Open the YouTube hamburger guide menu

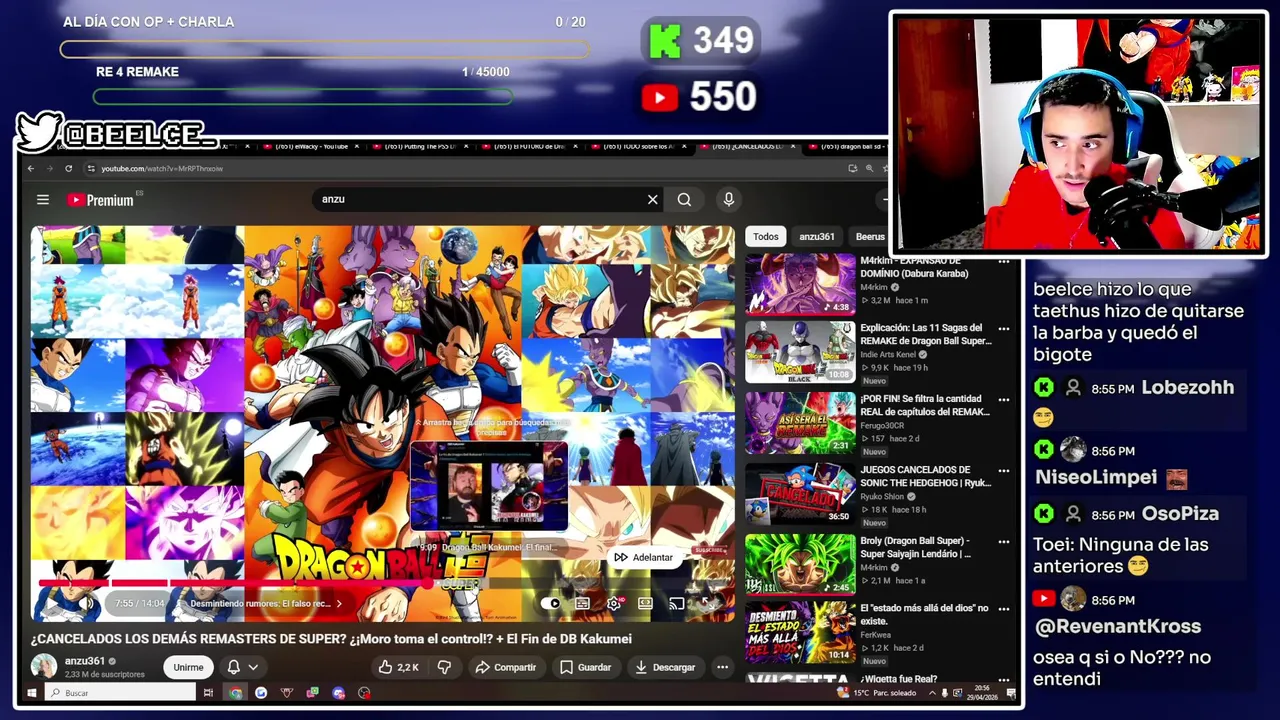point(43,200)
